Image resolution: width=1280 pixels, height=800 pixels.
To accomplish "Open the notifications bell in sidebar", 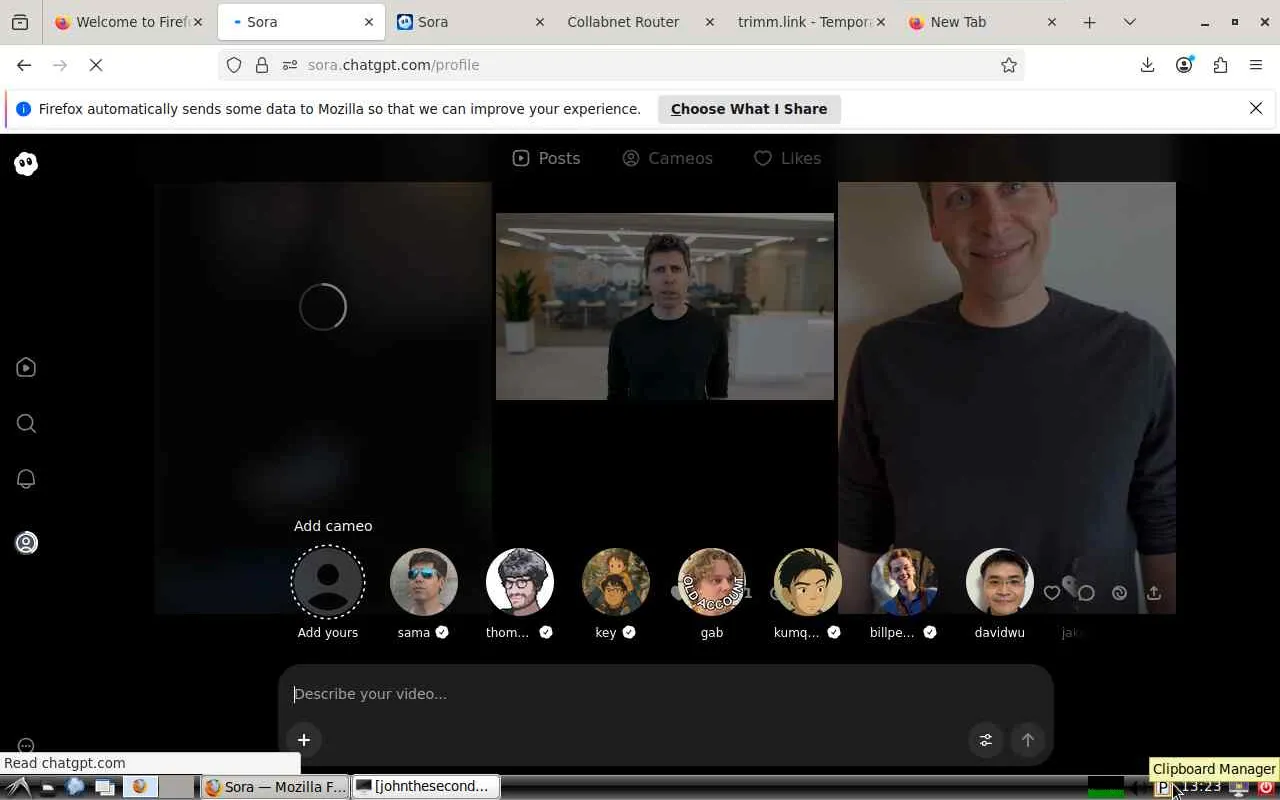I will coord(26,479).
